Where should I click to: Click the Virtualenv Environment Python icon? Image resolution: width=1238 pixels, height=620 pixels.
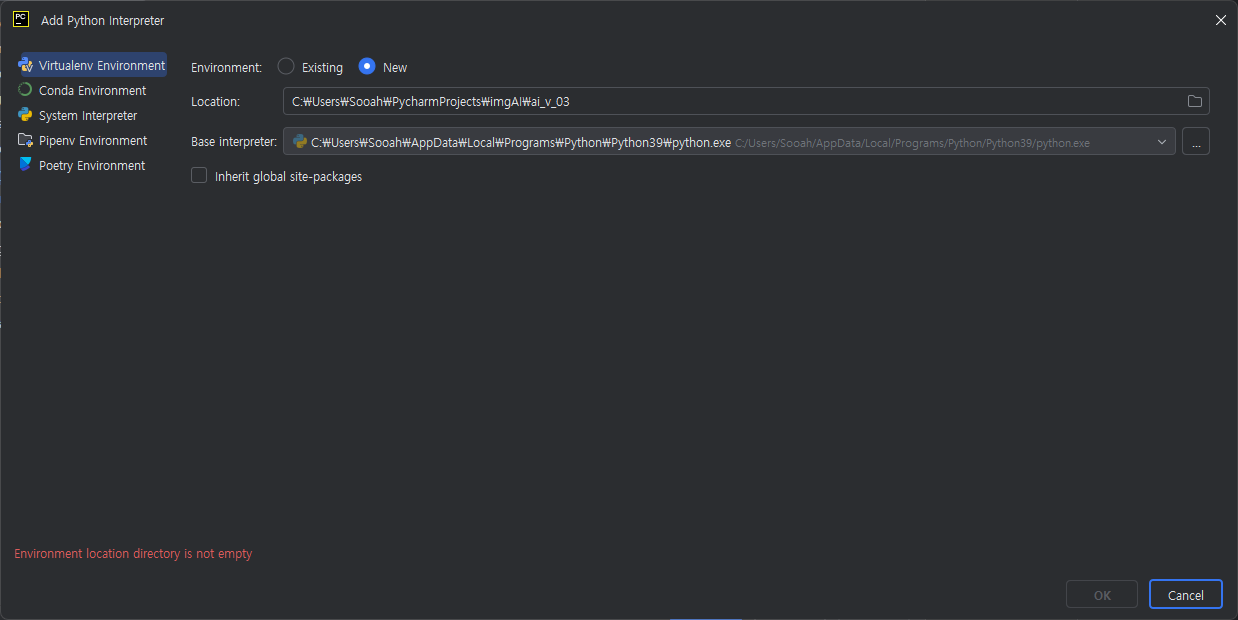click(x=26, y=66)
